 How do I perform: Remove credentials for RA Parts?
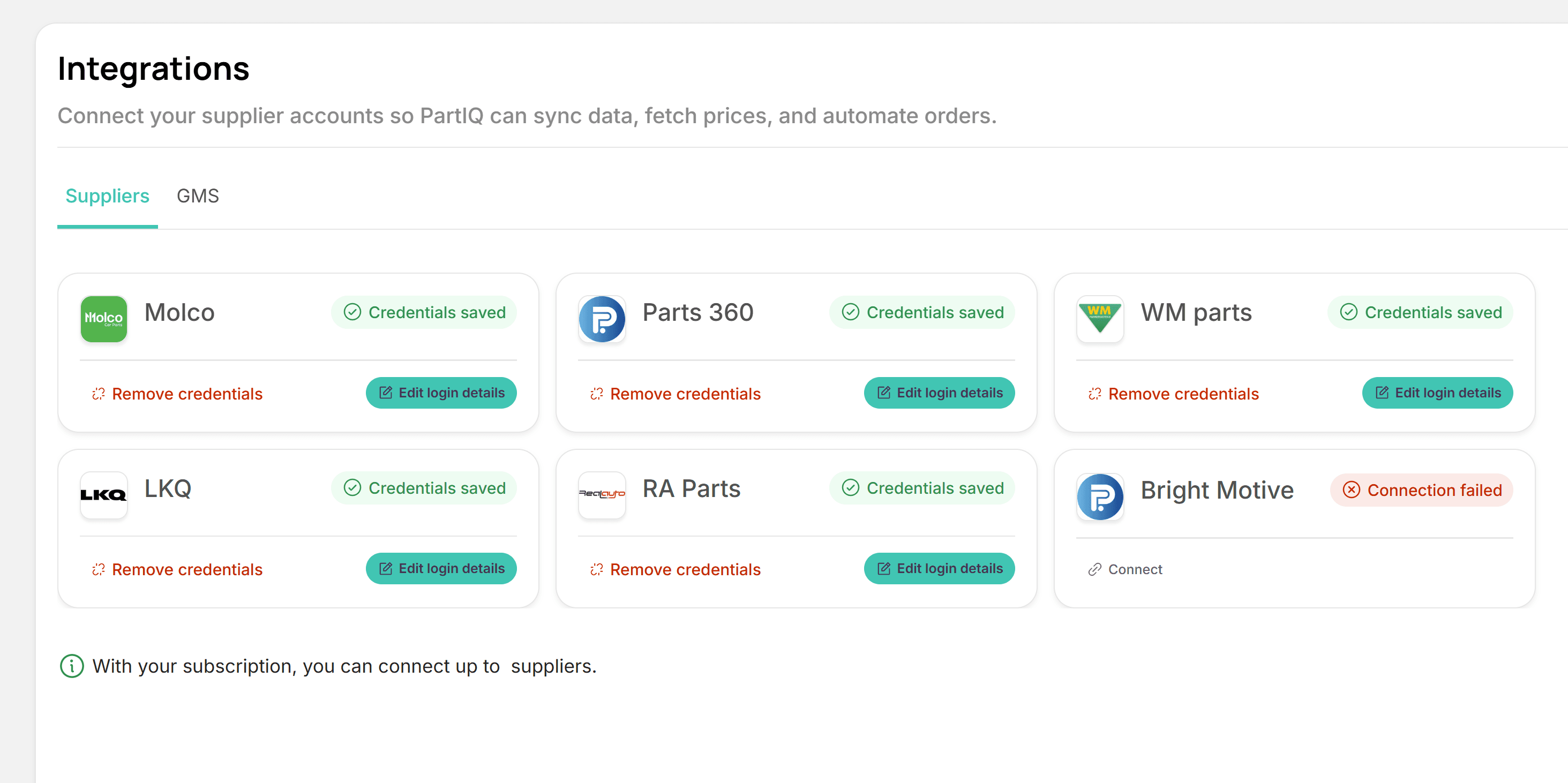675,569
